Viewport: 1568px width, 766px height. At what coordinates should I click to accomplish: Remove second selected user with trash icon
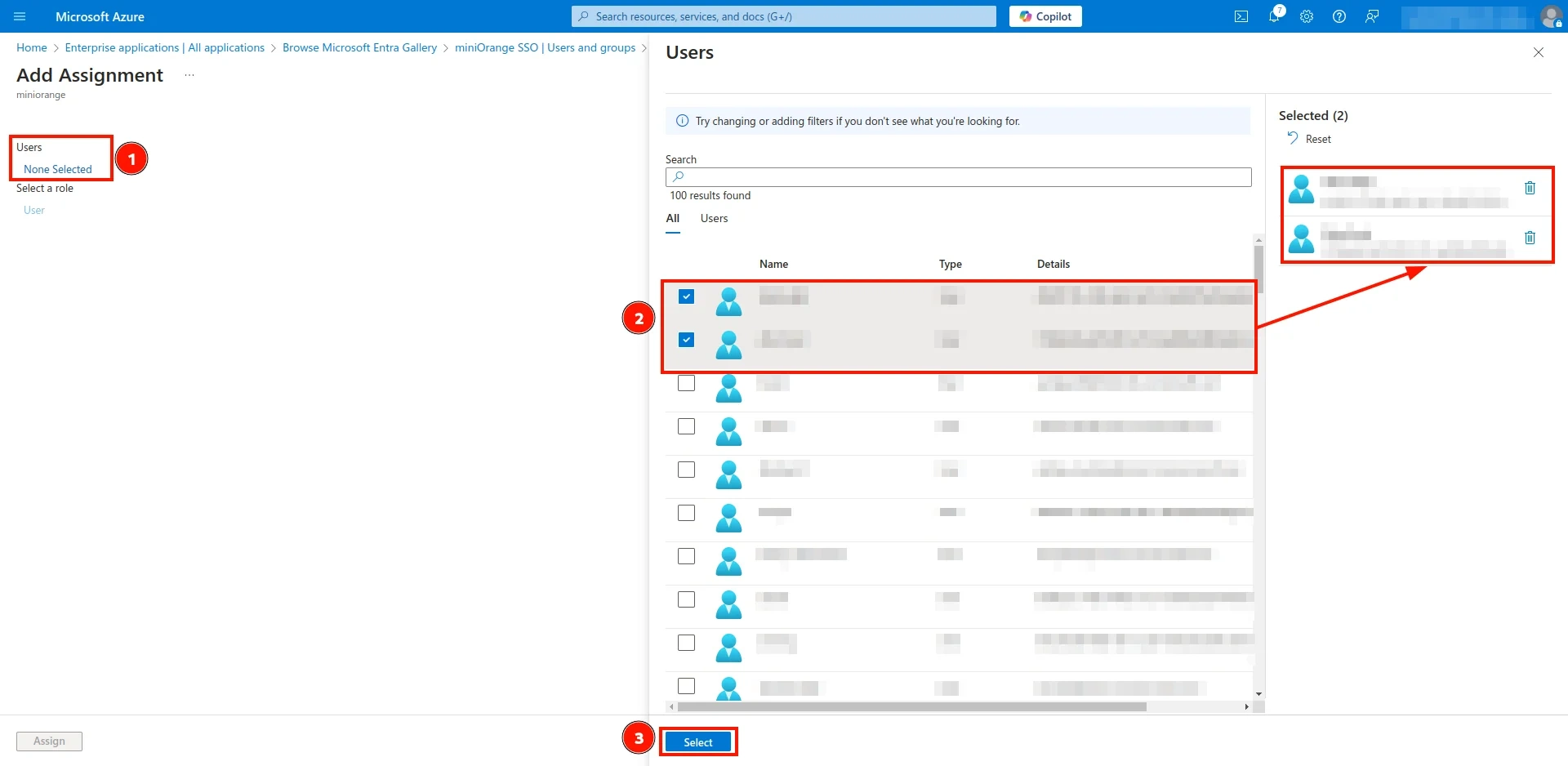pos(1530,238)
